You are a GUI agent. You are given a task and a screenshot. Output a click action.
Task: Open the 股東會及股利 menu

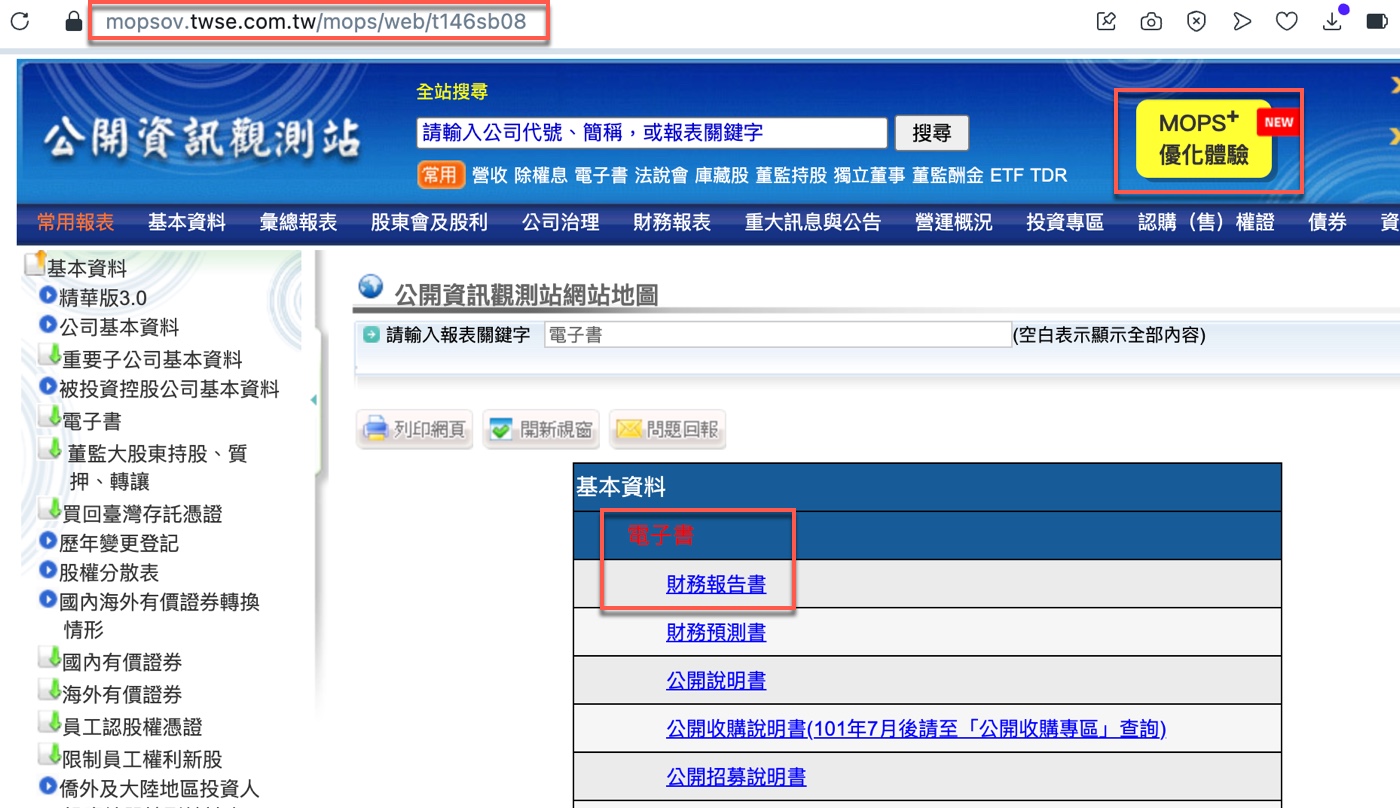point(429,222)
